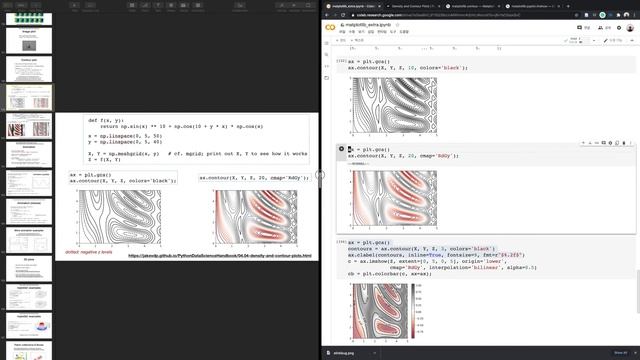Insert a Text box from Keynote toolbar
This screenshot has width=640, height=360.
pyautogui.click(x=158, y=6)
